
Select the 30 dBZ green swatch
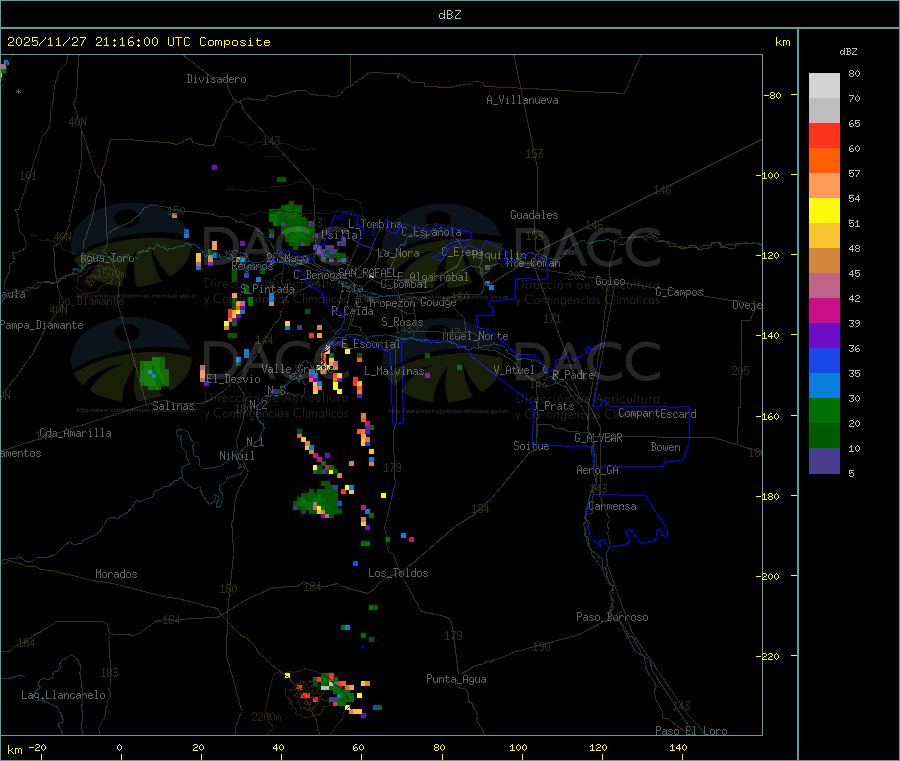point(824,410)
